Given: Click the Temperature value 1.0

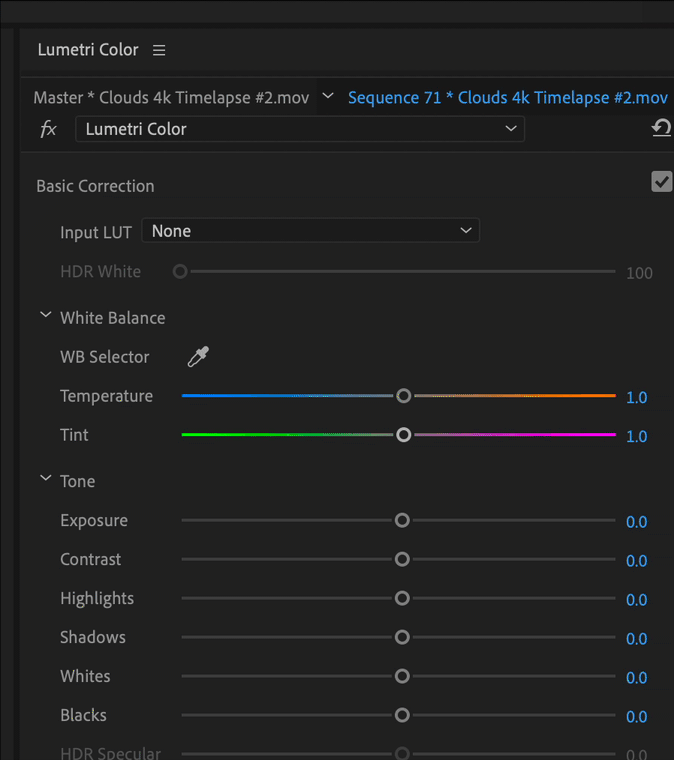Looking at the screenshot, I should click(x=636, y=397).
